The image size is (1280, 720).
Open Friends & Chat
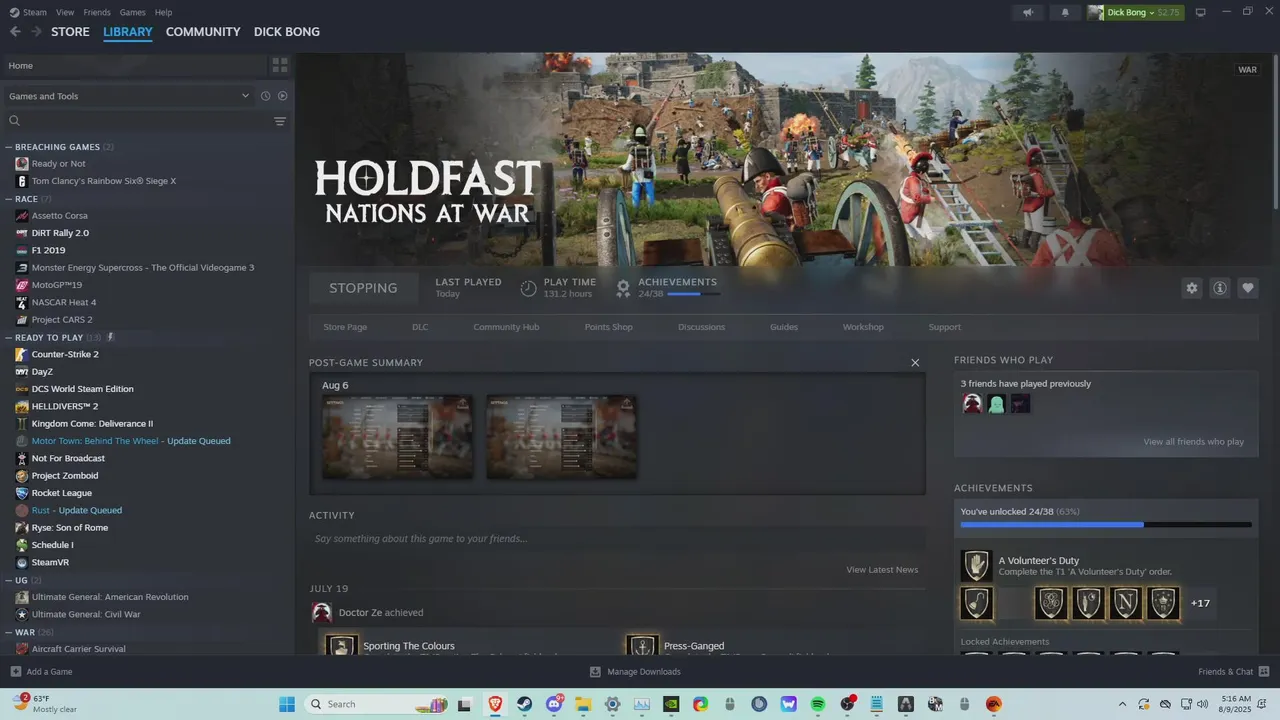[x=1233, y=672]
